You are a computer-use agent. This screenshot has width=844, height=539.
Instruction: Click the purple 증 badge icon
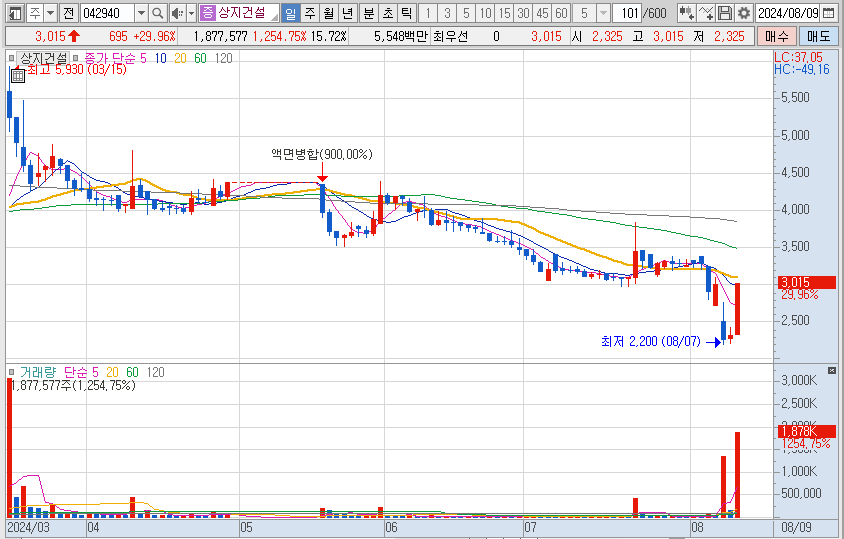207,12
